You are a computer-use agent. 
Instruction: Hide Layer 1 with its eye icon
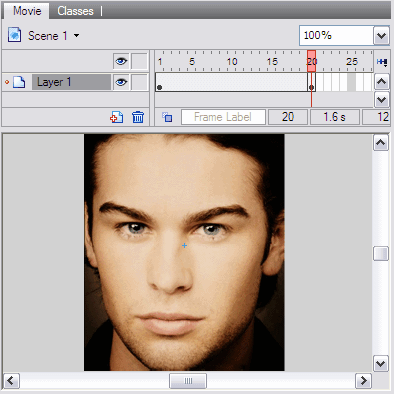(x=121, y=82)
